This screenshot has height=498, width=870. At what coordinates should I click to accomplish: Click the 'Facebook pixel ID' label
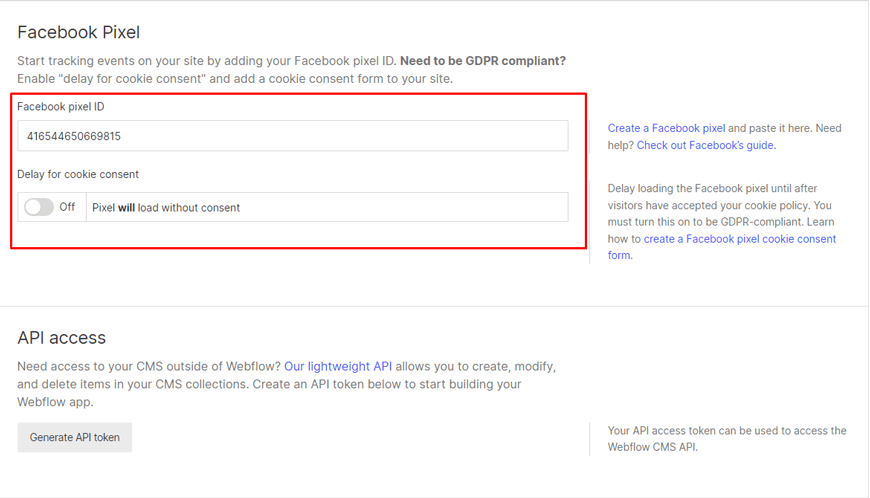(x=60, y=106)
